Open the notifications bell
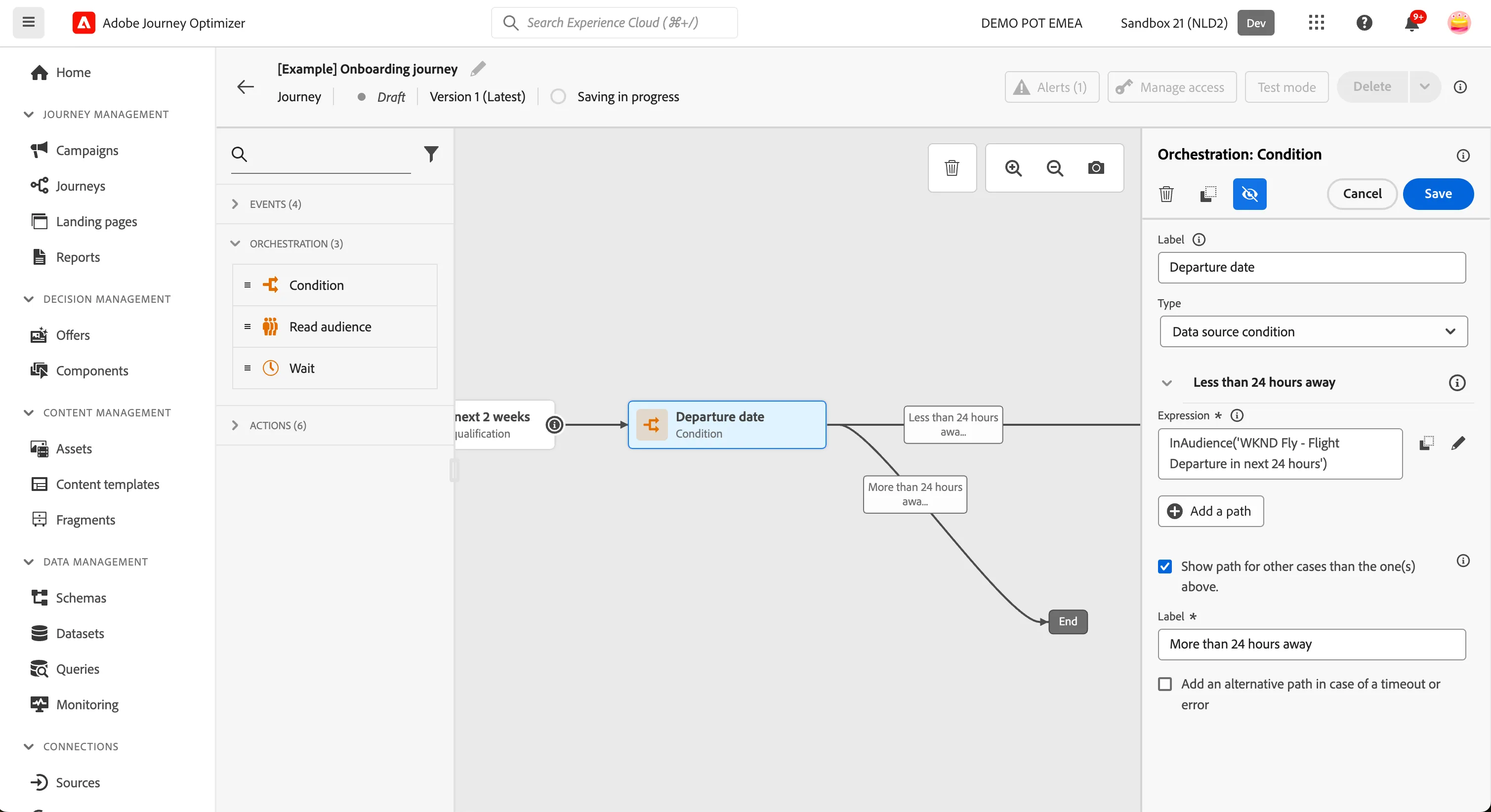The image size is (1491, 812). point(1411,23)
